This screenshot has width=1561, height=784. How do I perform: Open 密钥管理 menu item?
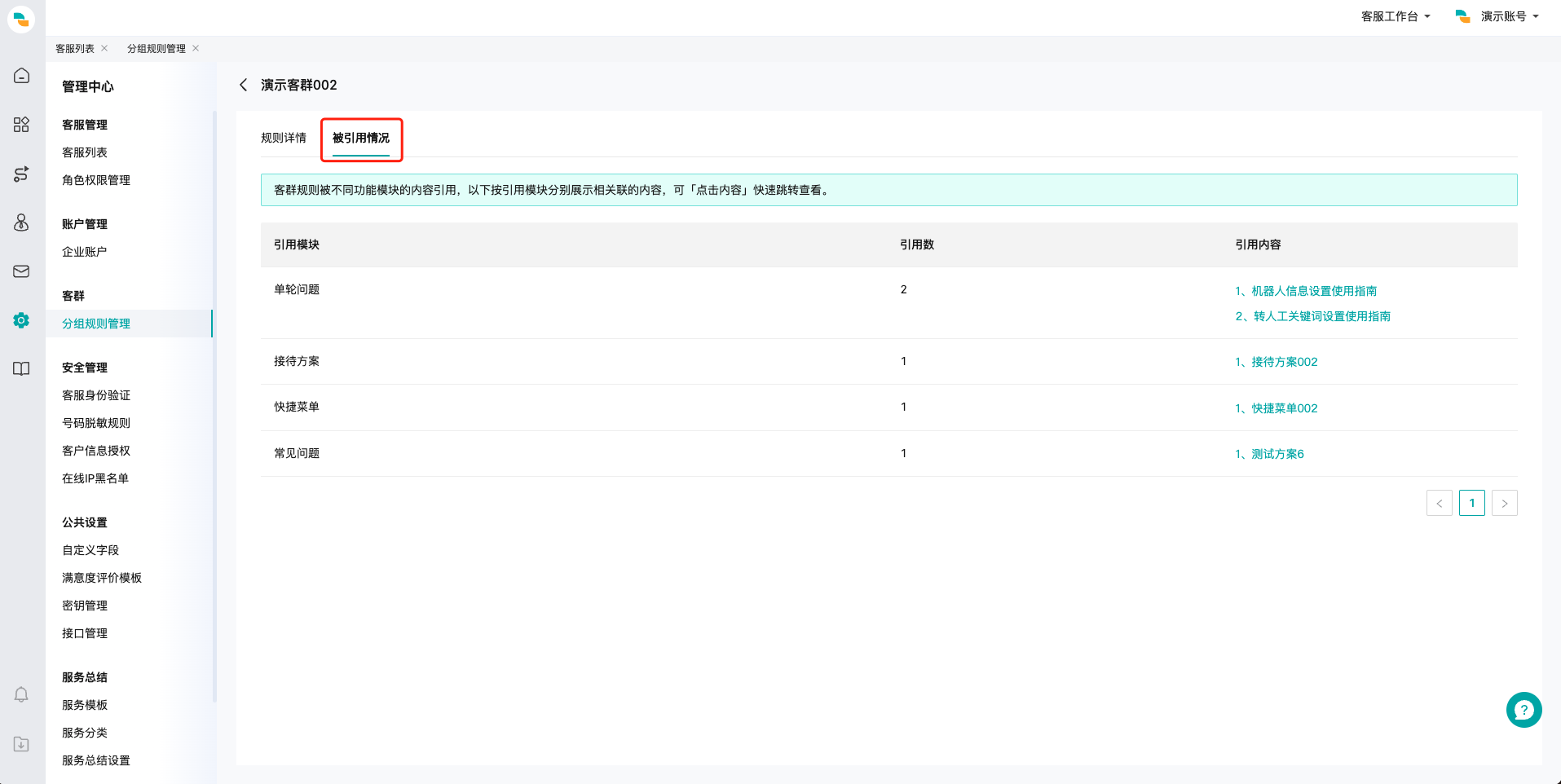(85, 606)
